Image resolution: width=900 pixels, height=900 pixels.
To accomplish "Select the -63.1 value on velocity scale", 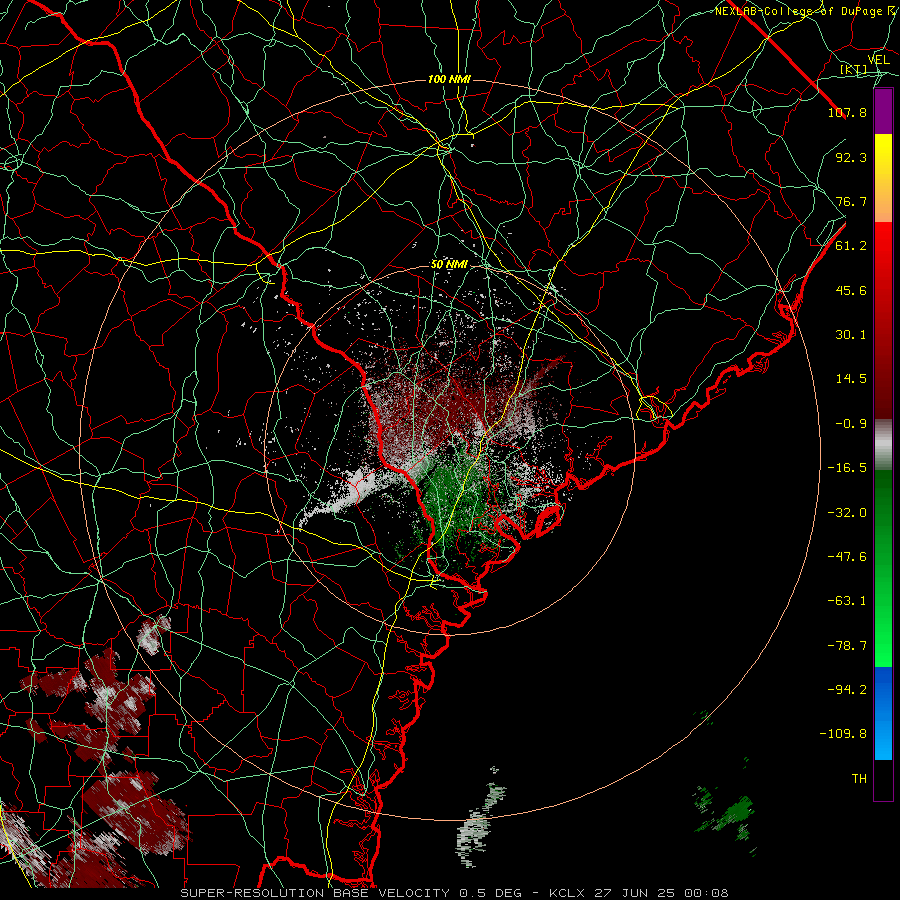I will pyautogui.click(x=847, y=601).
